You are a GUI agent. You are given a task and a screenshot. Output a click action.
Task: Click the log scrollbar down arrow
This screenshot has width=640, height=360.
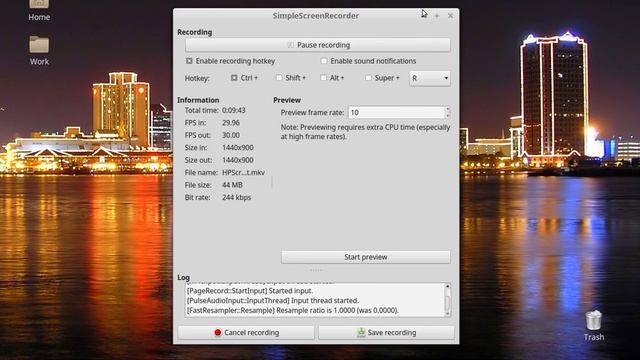pos(447,313)
